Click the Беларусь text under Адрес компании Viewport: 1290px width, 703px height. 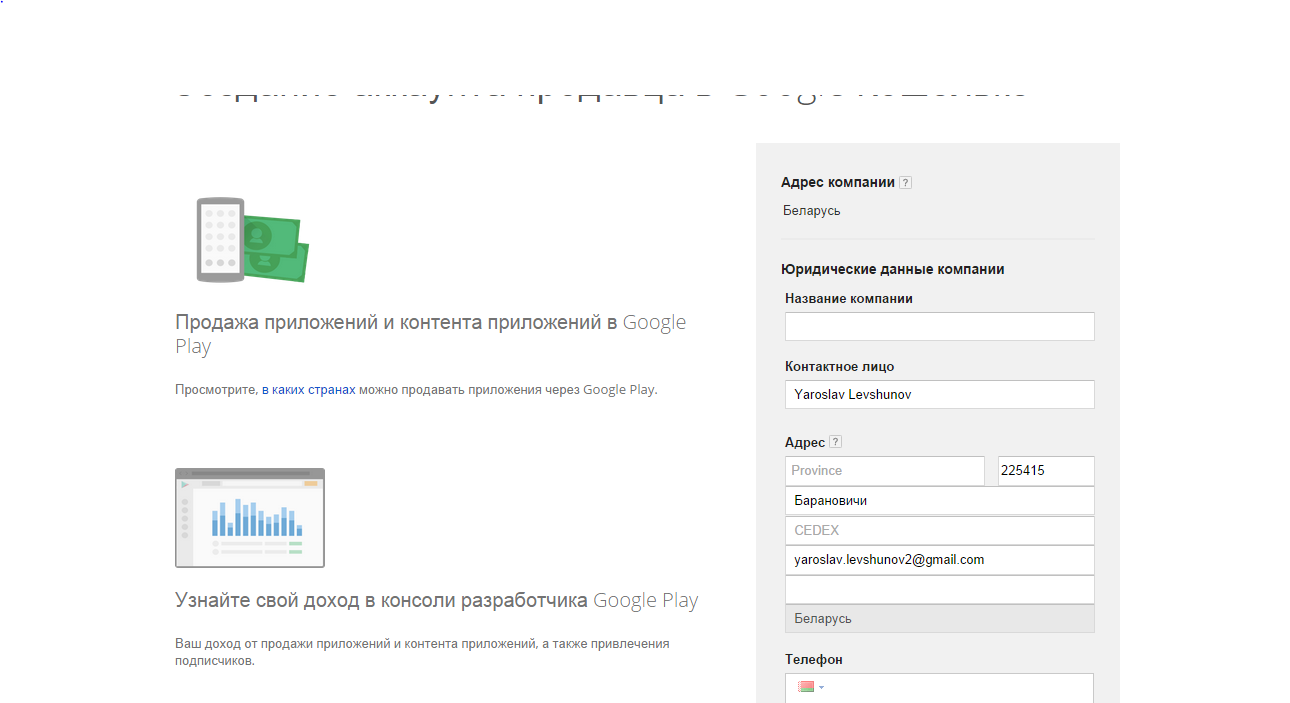point(812,211)
